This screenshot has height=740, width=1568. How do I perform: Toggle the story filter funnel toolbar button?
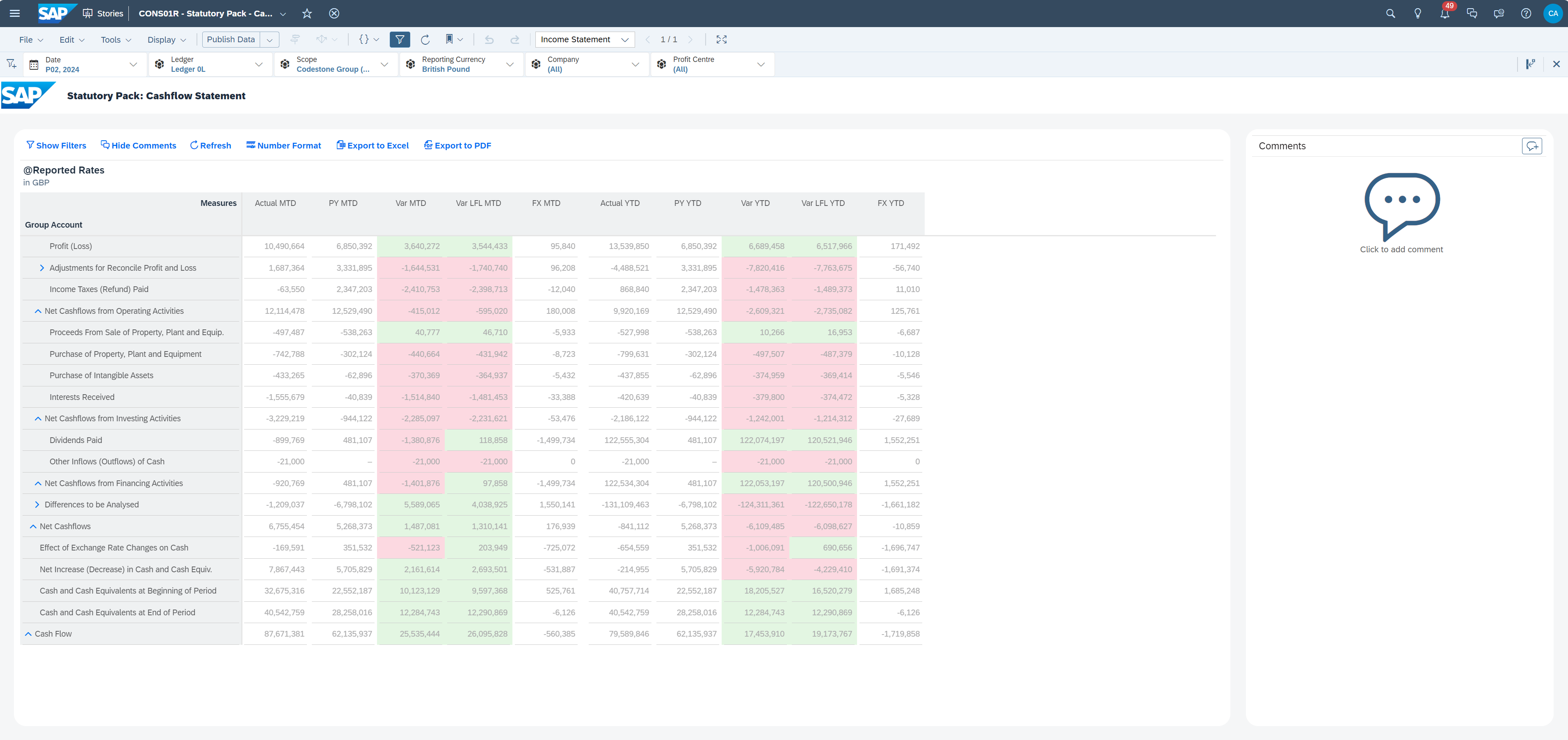click(400, 39)
